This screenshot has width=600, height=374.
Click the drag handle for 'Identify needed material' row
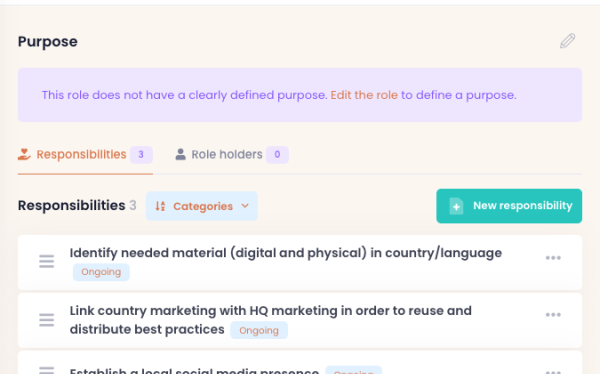point(47,261)
